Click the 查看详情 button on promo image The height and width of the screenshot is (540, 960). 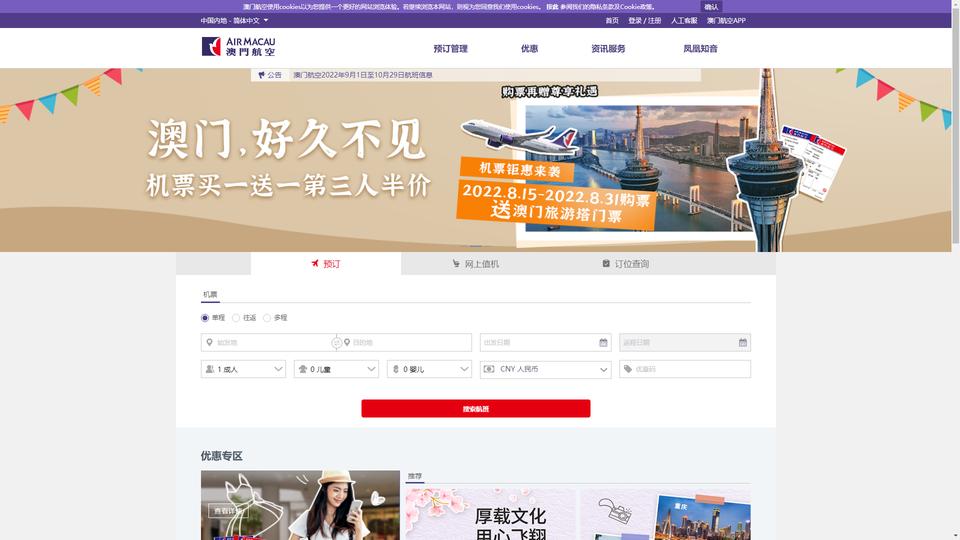[x=228, y=511]
